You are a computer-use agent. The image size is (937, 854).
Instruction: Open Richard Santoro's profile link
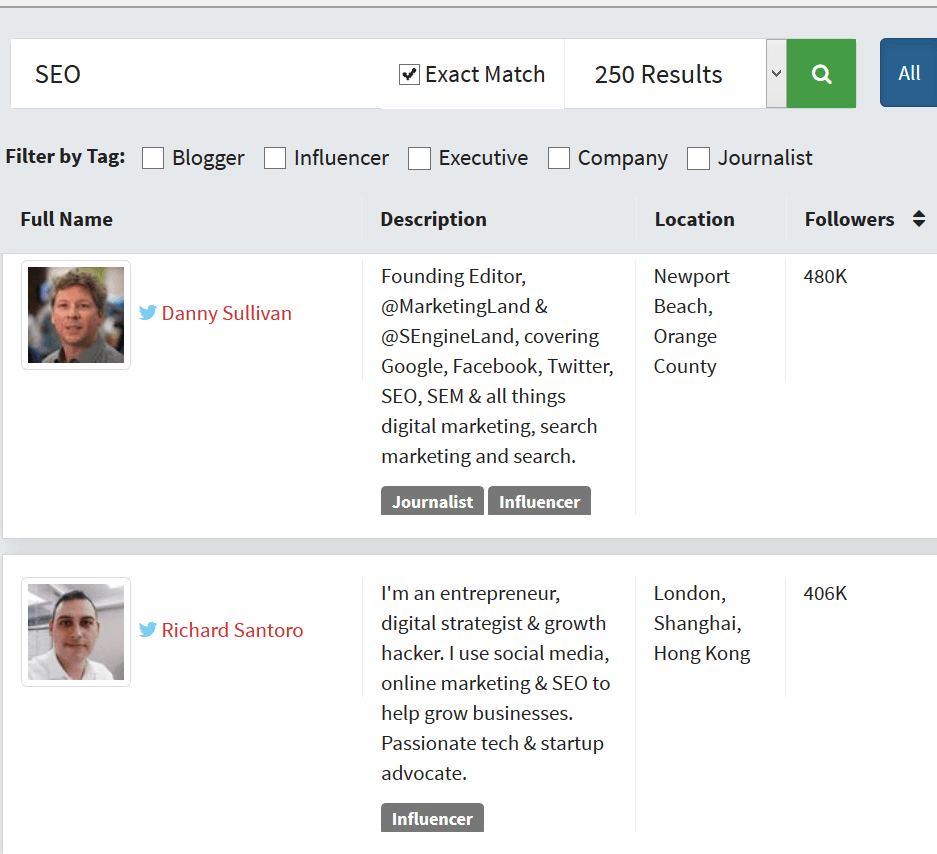[x=232, y=630]
